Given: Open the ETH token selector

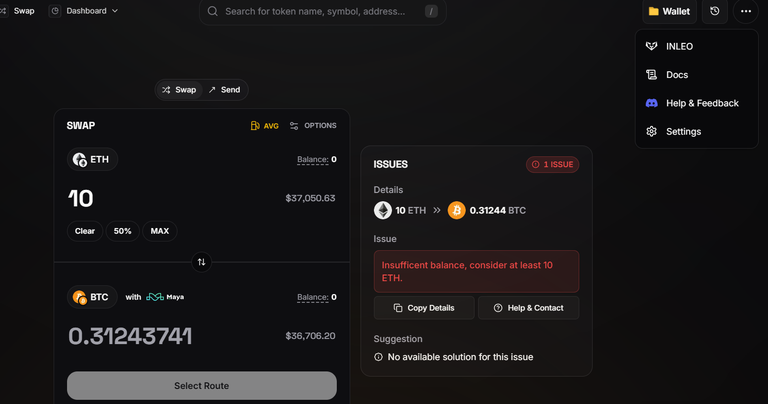Looking at the screenshot, I should (x=92, y=159).
